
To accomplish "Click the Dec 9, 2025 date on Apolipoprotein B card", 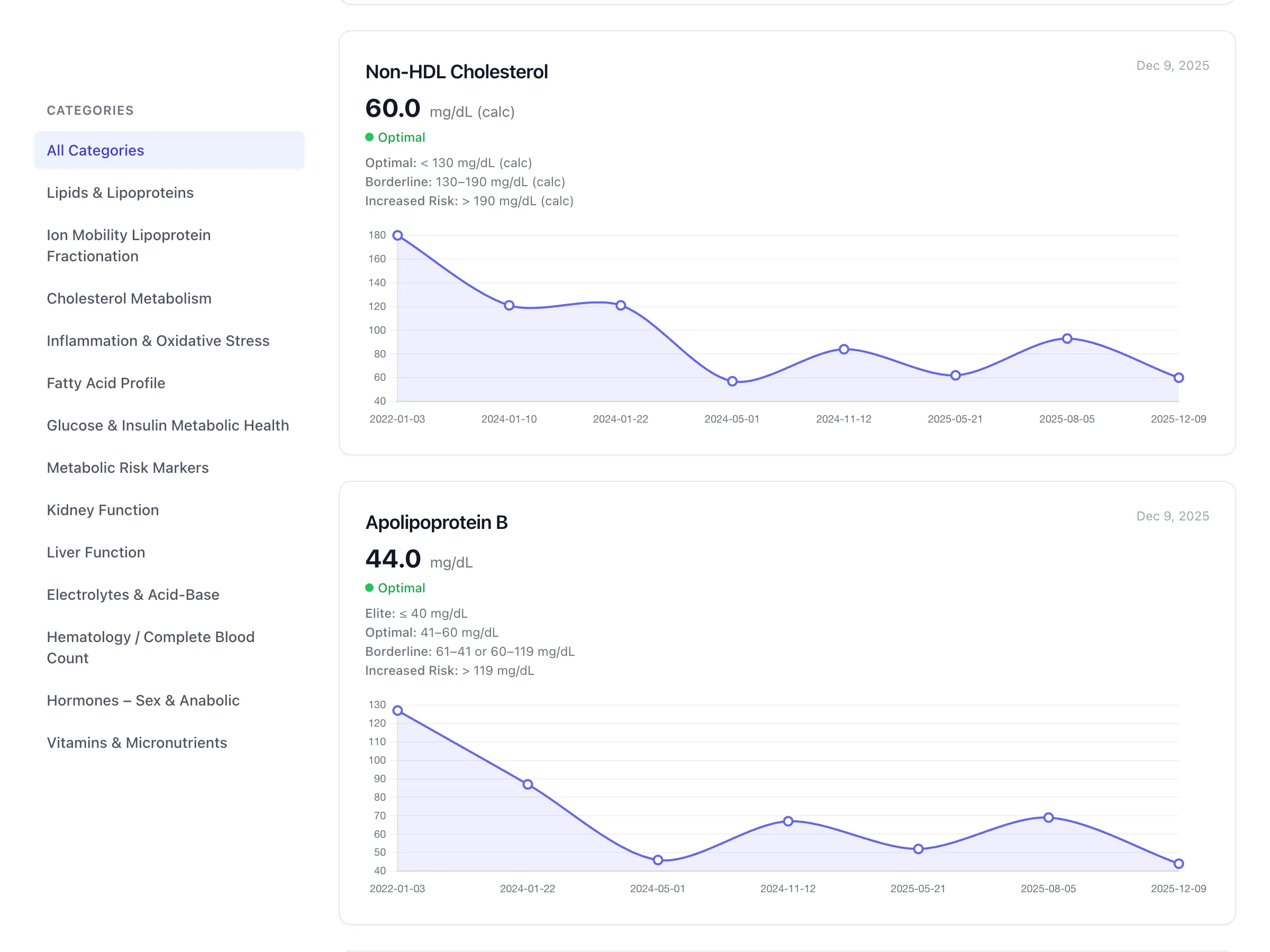I will (x=1173, y=516).
